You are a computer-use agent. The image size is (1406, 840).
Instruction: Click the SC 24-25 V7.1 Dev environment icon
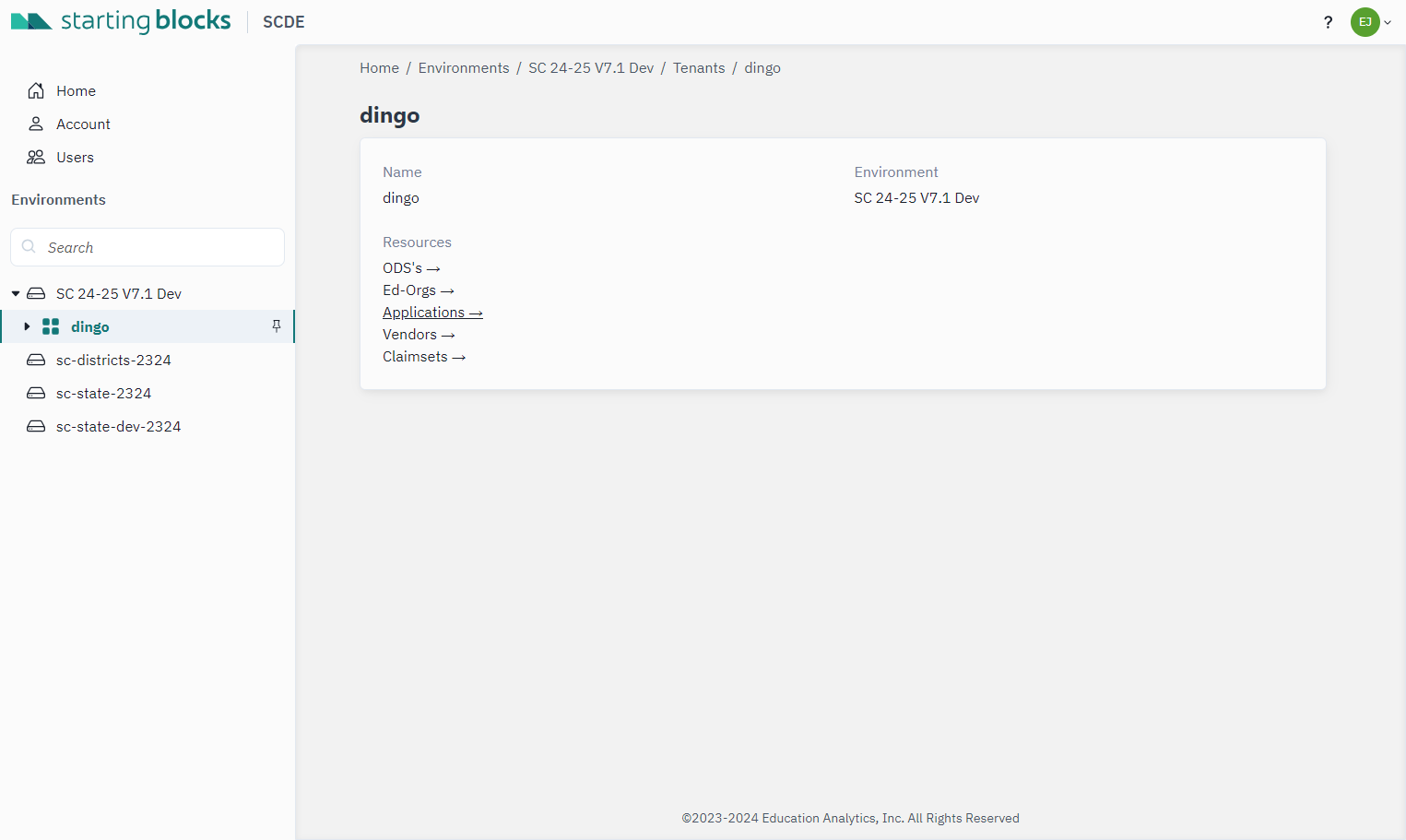[x=36, y=293]
